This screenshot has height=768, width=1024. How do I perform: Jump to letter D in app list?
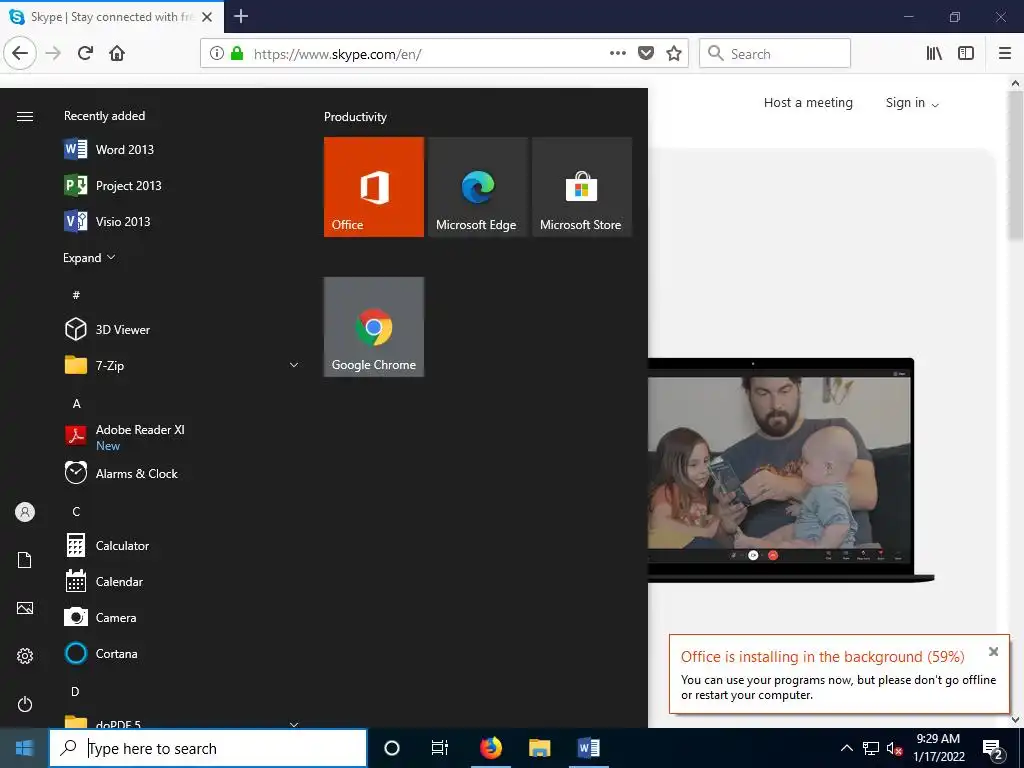click(x=75, y=691)
